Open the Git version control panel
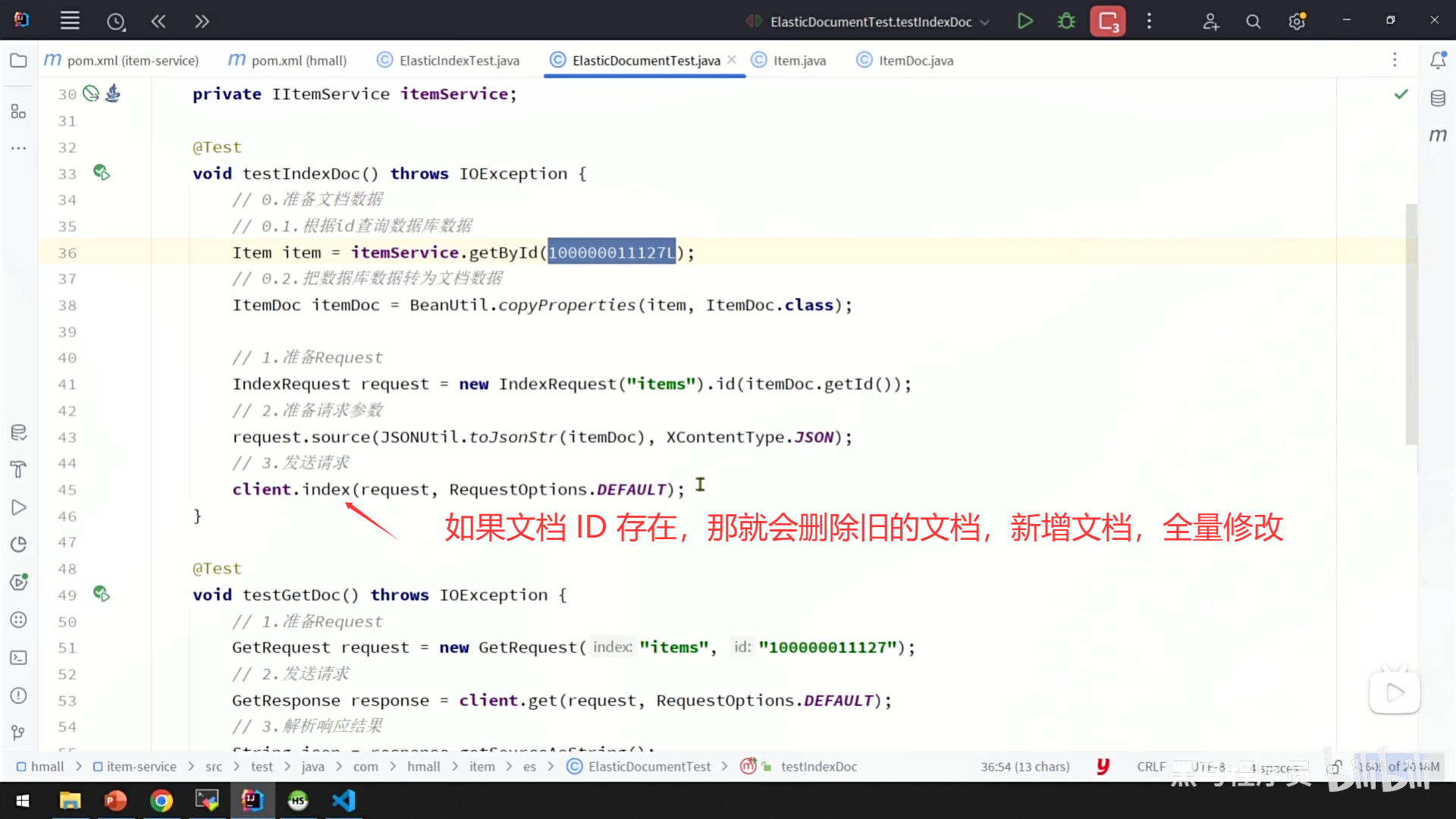The height and width of the screenshot is (819, 1456). 18,733
